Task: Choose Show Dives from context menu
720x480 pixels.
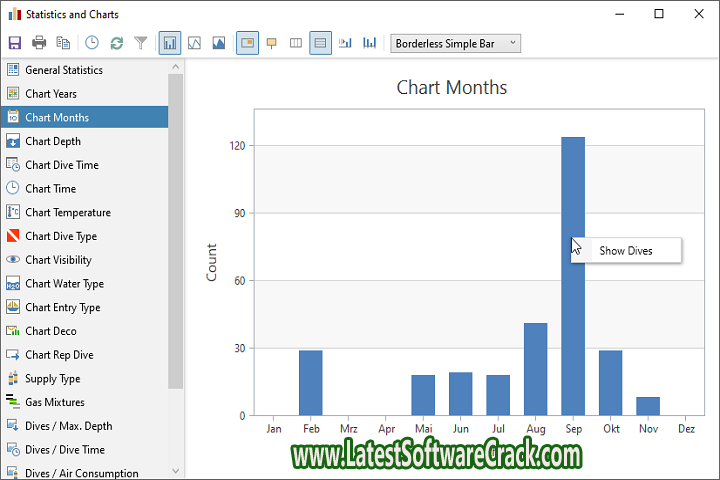Action: [x=626, y=251]
